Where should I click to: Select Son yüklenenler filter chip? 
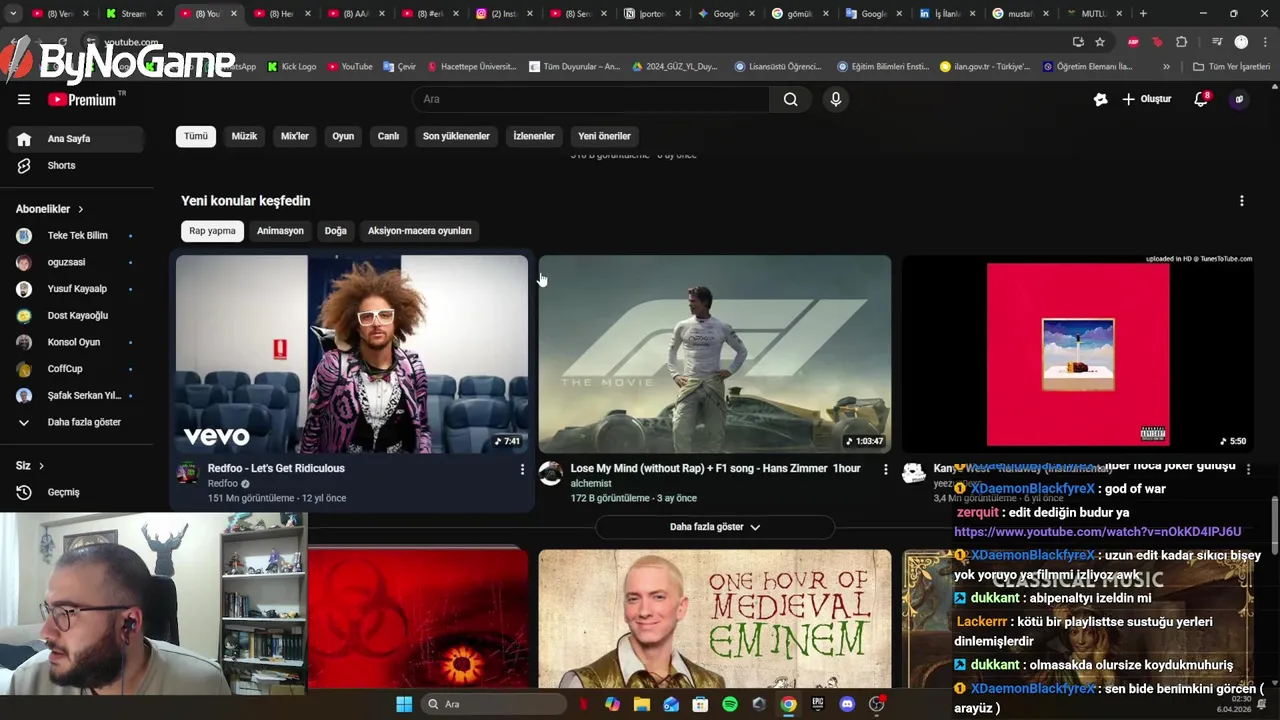click(x=456, y=136)
